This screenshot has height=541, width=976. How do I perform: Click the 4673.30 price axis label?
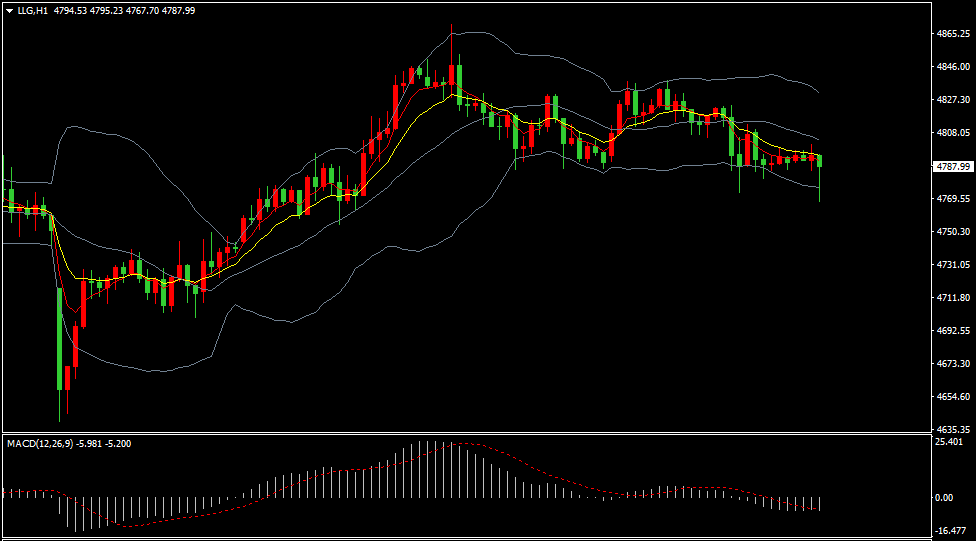[x=952, y=364]
